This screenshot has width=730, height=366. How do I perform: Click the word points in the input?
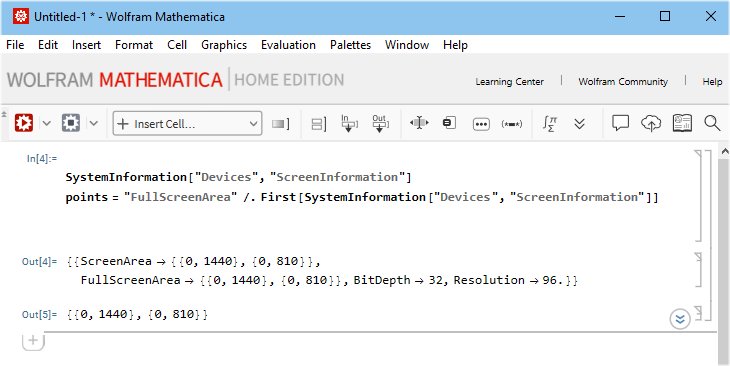87,197
